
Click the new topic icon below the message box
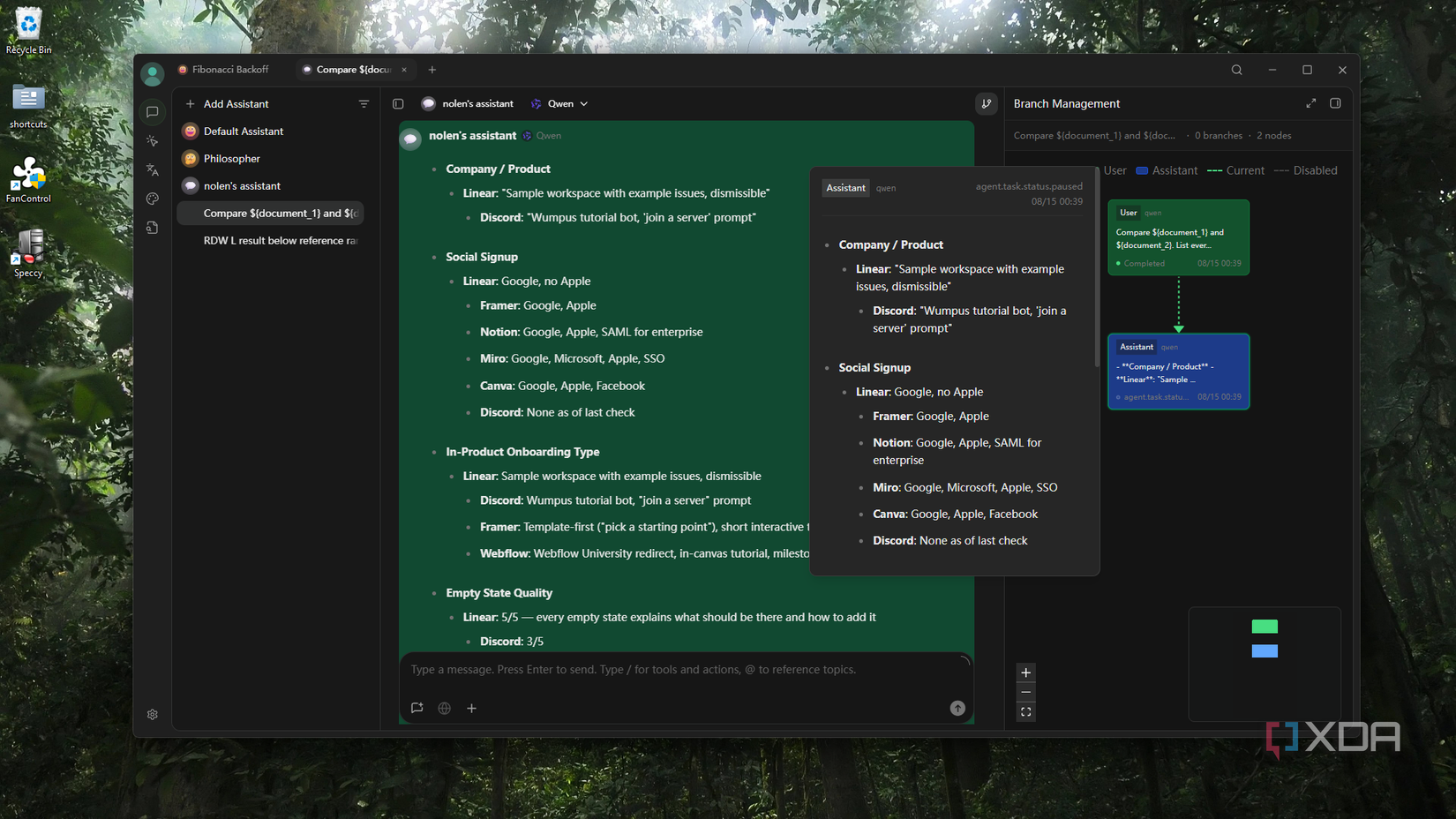[417, 708]
